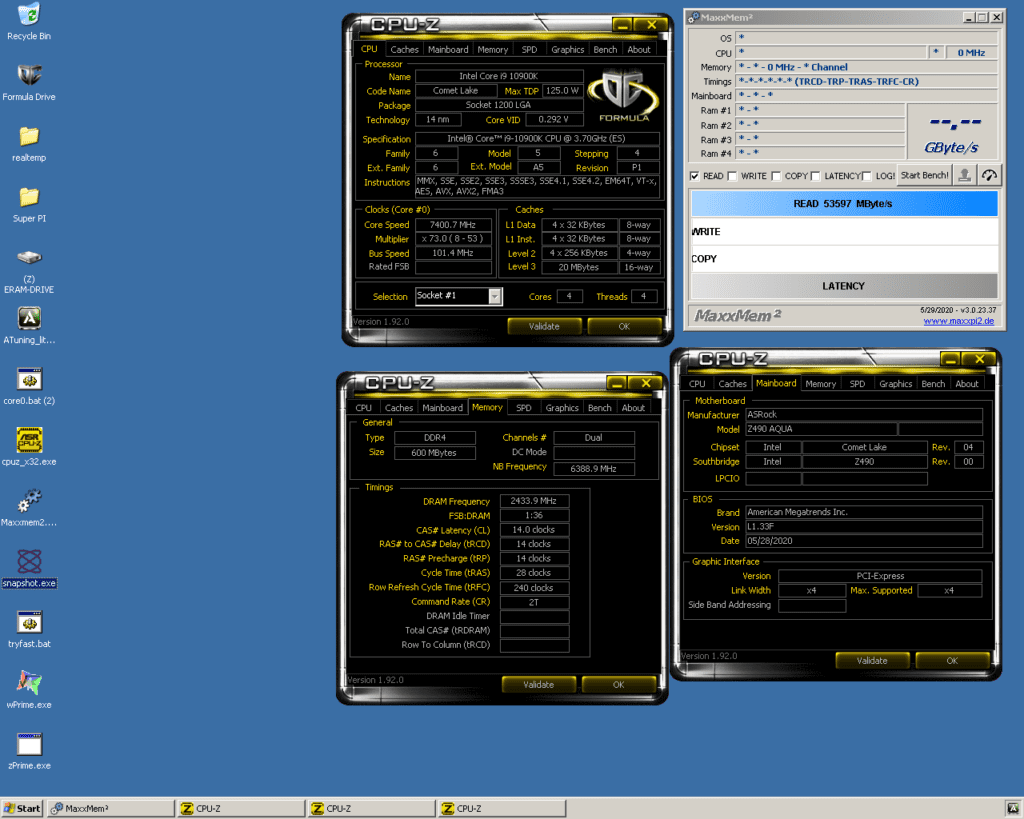Image resolution: width=1024 pixels, height=819 pixels.
Task: Click the MaxxMem user profile icon button
Action: pyautogui.click(x=964, y=175)
